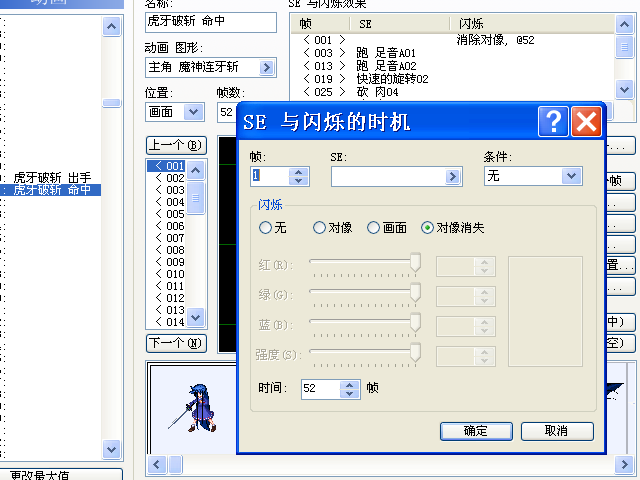Click animation list scroll down arrow
This screenshot has height=480, width=640.
coord(111,449)
